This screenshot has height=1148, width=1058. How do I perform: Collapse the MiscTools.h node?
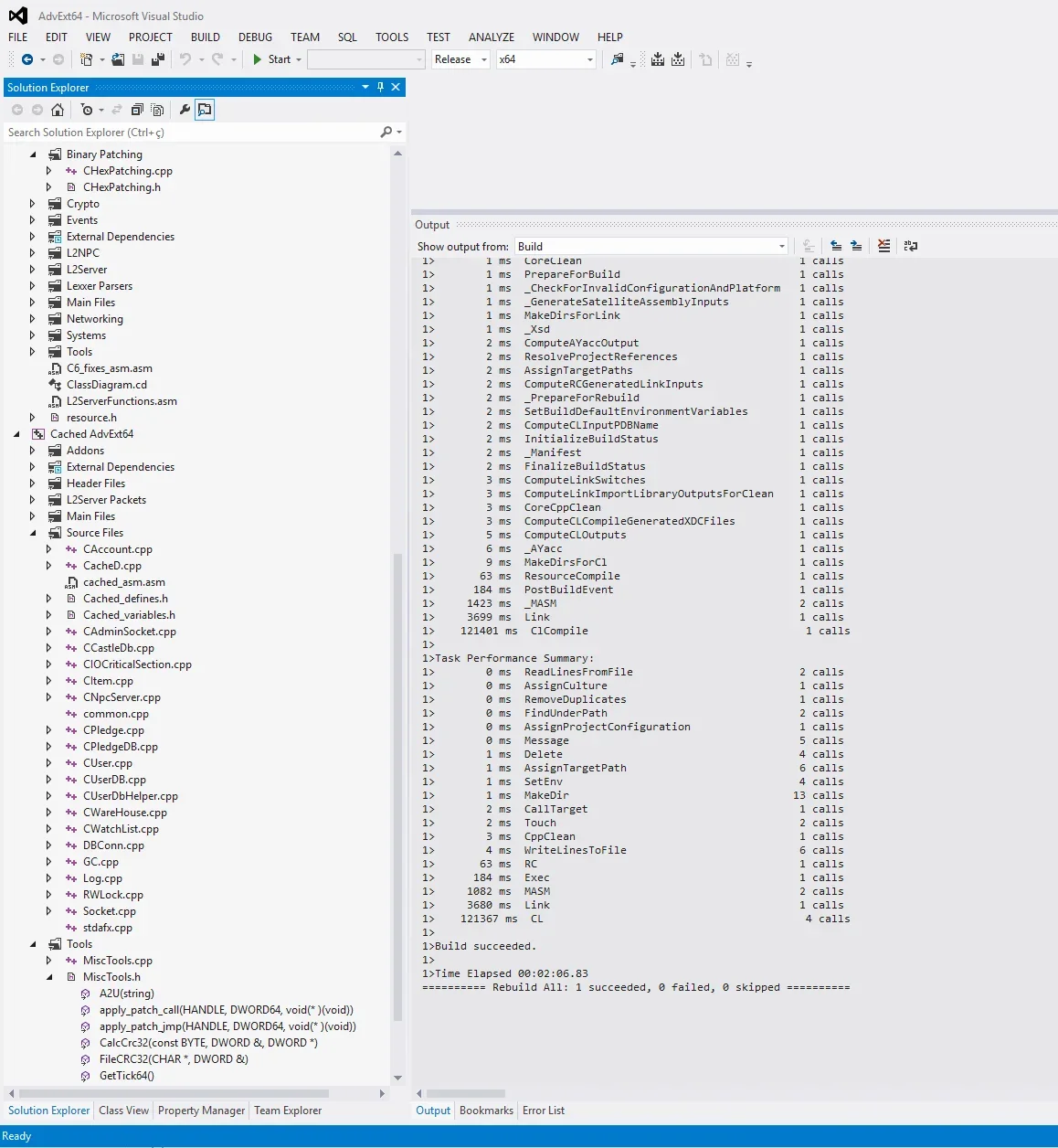49,977
